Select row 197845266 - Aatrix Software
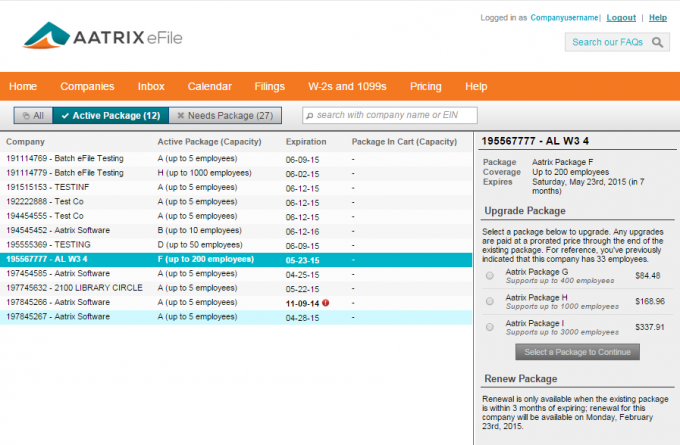 pos(236,302)
